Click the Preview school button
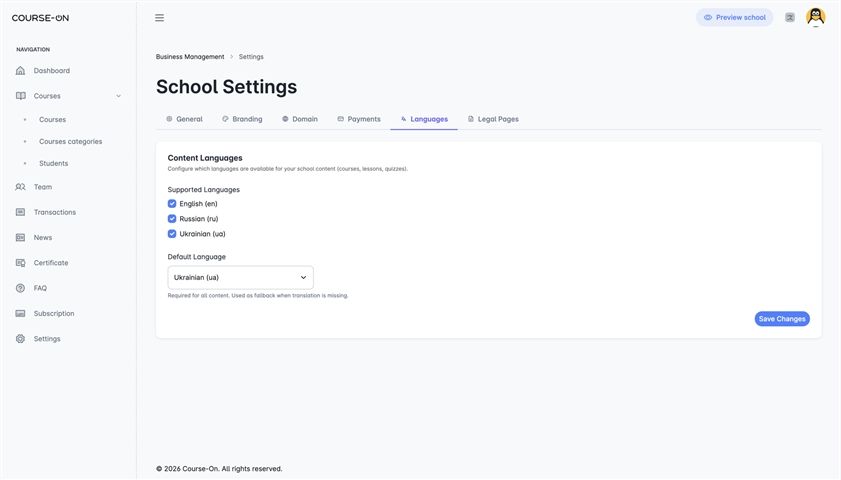Screen dimensions: 841x480 click(x=734, y=18)
